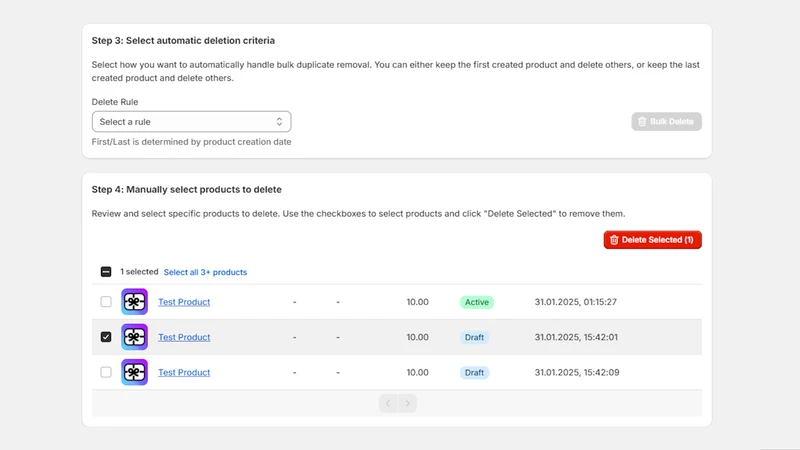Click the red Delete Selected (1) button

(x=653, y=240)
